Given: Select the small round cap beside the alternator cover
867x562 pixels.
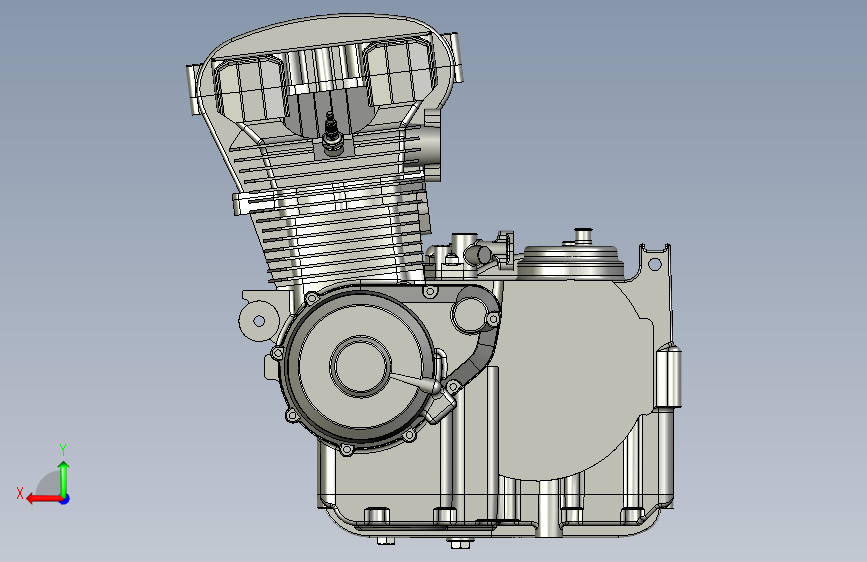Looking at the screenshot, I should (x=471, y=314).
